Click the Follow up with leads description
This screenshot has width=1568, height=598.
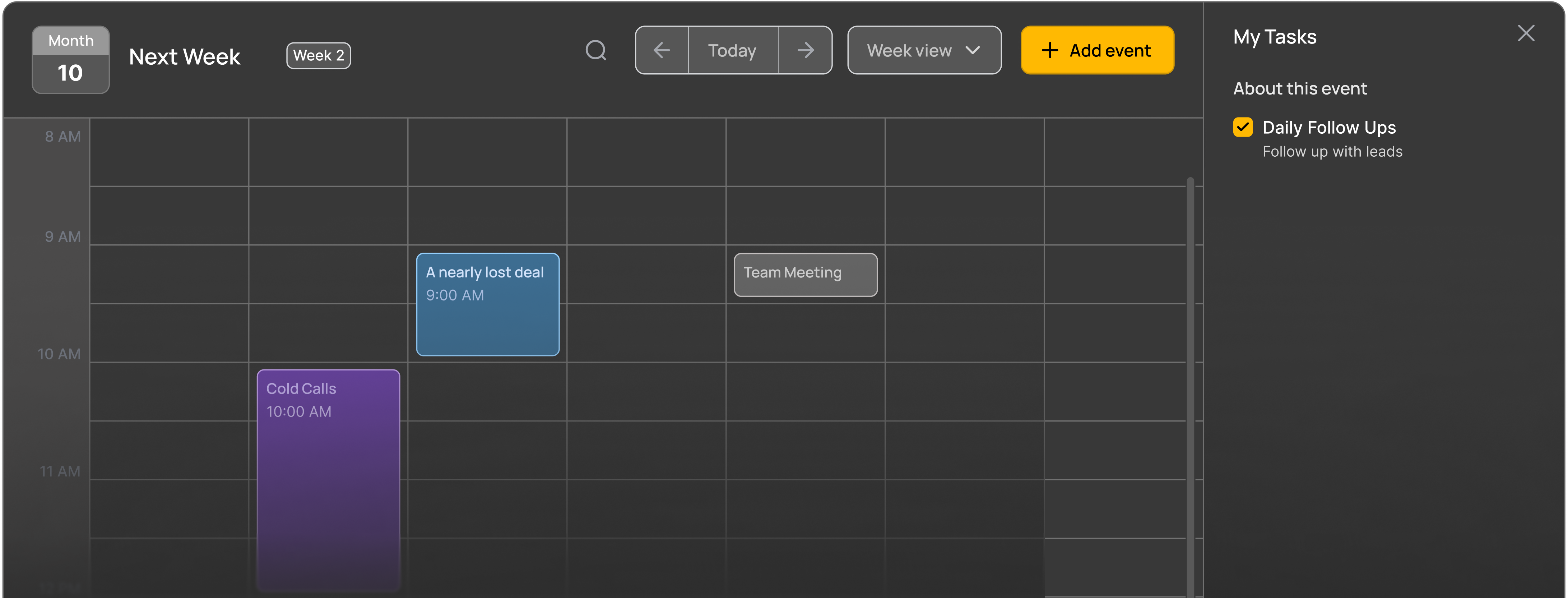point(1332,152)
